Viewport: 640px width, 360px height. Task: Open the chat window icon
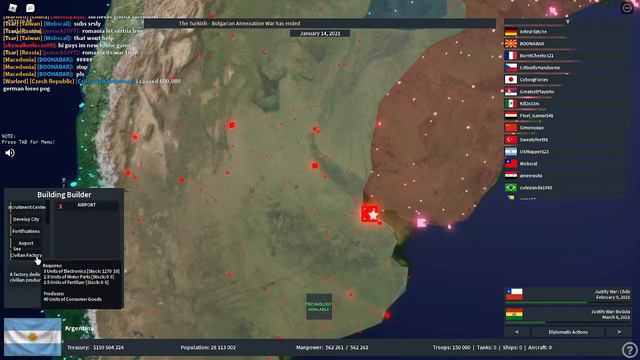click(x=30, y=8)
